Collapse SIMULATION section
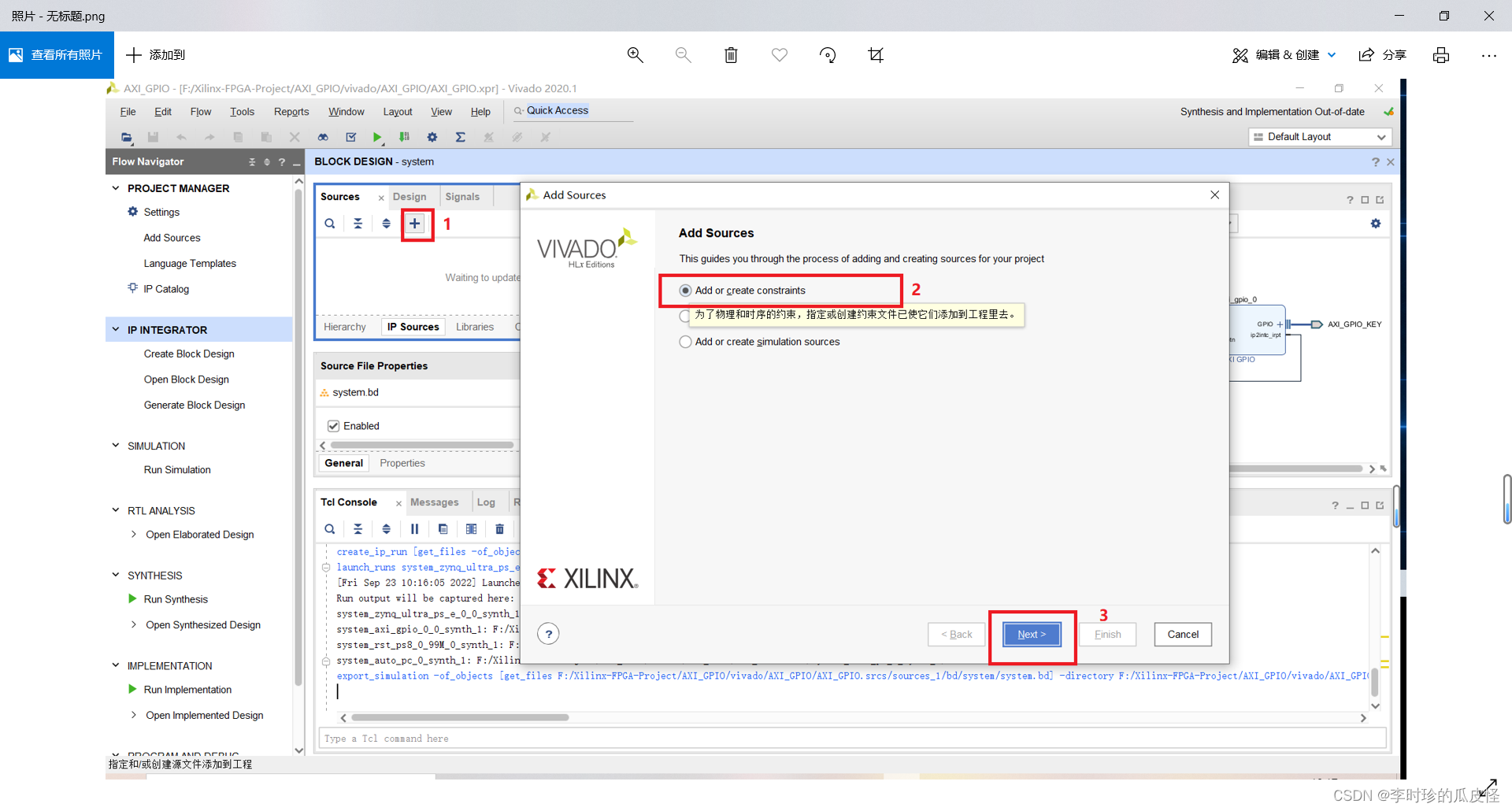The width and height of the screenshot is (1512, 811). pos(116,446)
